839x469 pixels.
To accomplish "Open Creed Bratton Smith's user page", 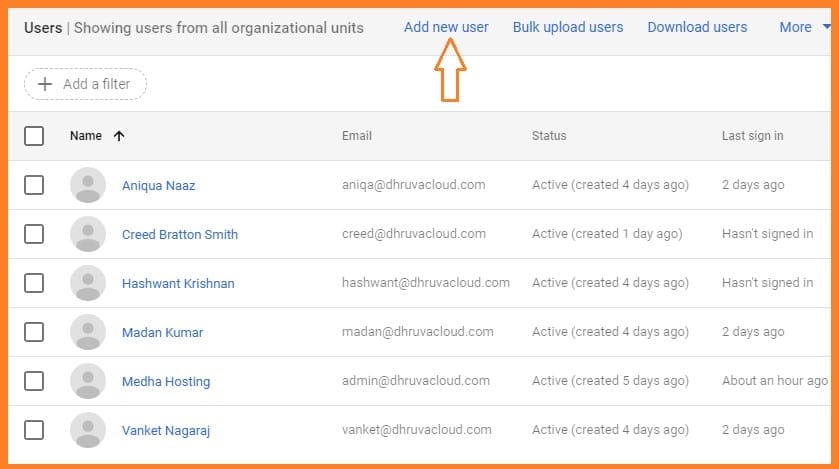I will (x=180, y=234).
